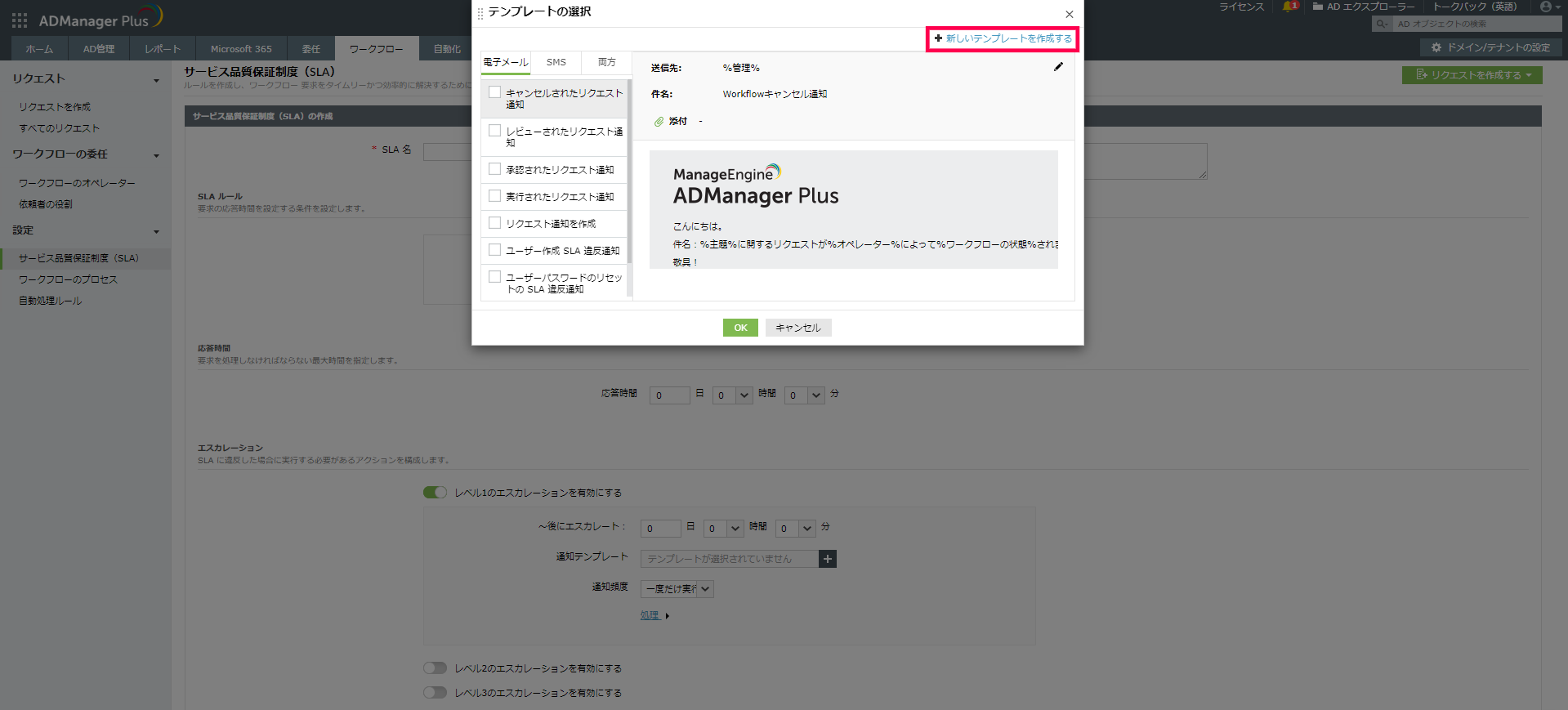Click the dialog drag handle beside テンプレートの選択
1568x710 pixels.
(480, 13)
